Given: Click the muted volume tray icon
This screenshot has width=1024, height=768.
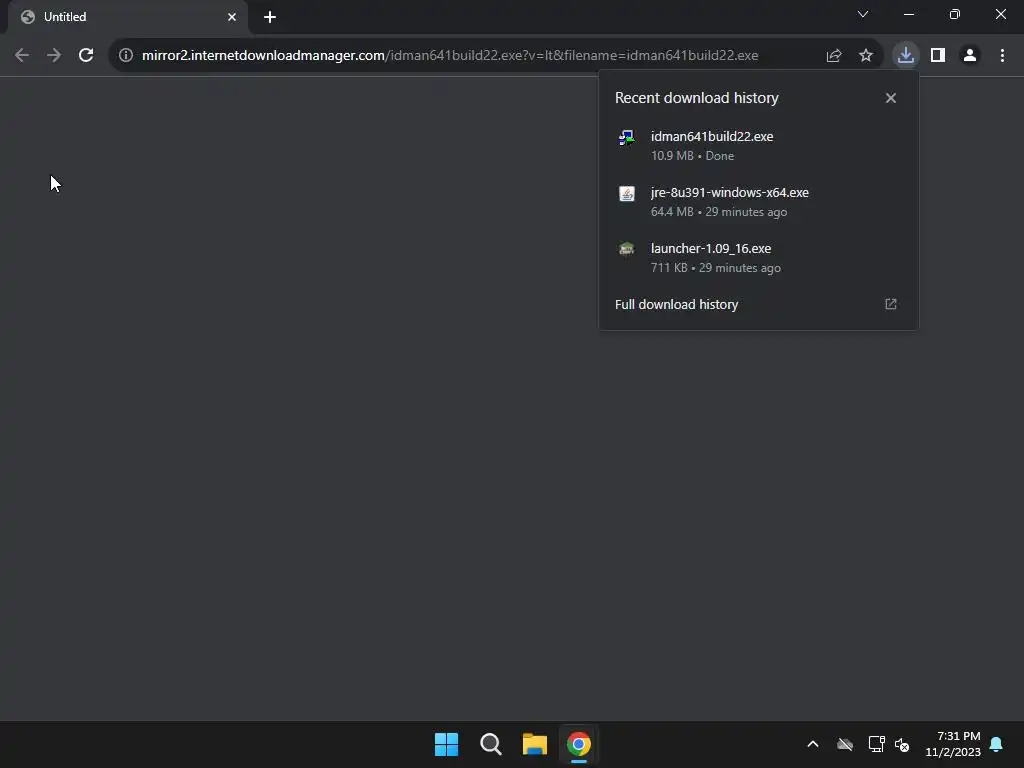Looking at the screenshot, I should [902, 744].
